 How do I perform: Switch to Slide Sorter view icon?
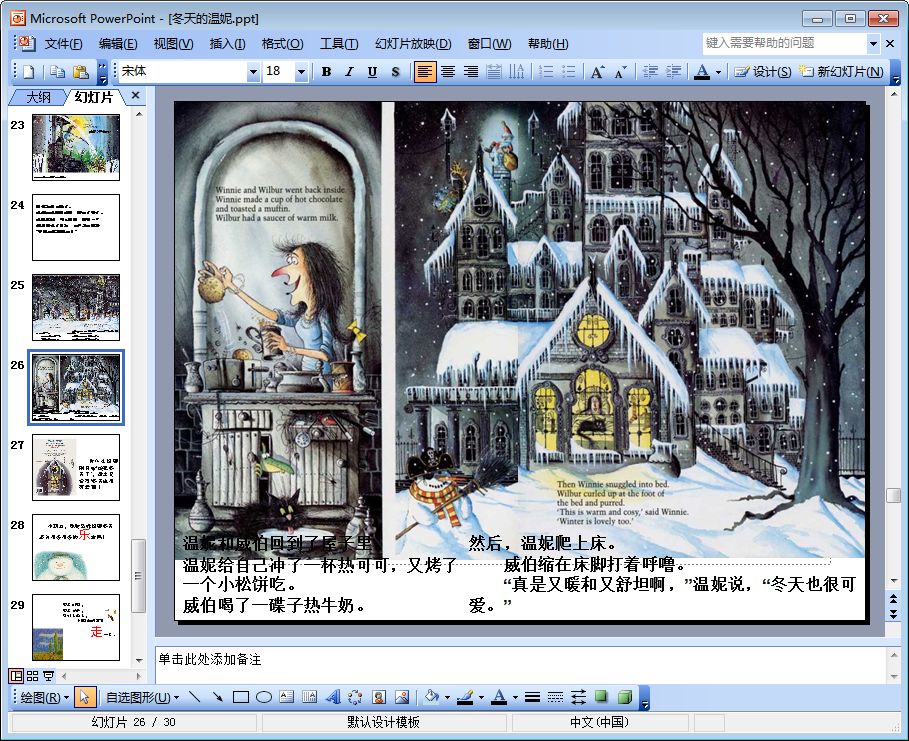(x=32, y=676)
